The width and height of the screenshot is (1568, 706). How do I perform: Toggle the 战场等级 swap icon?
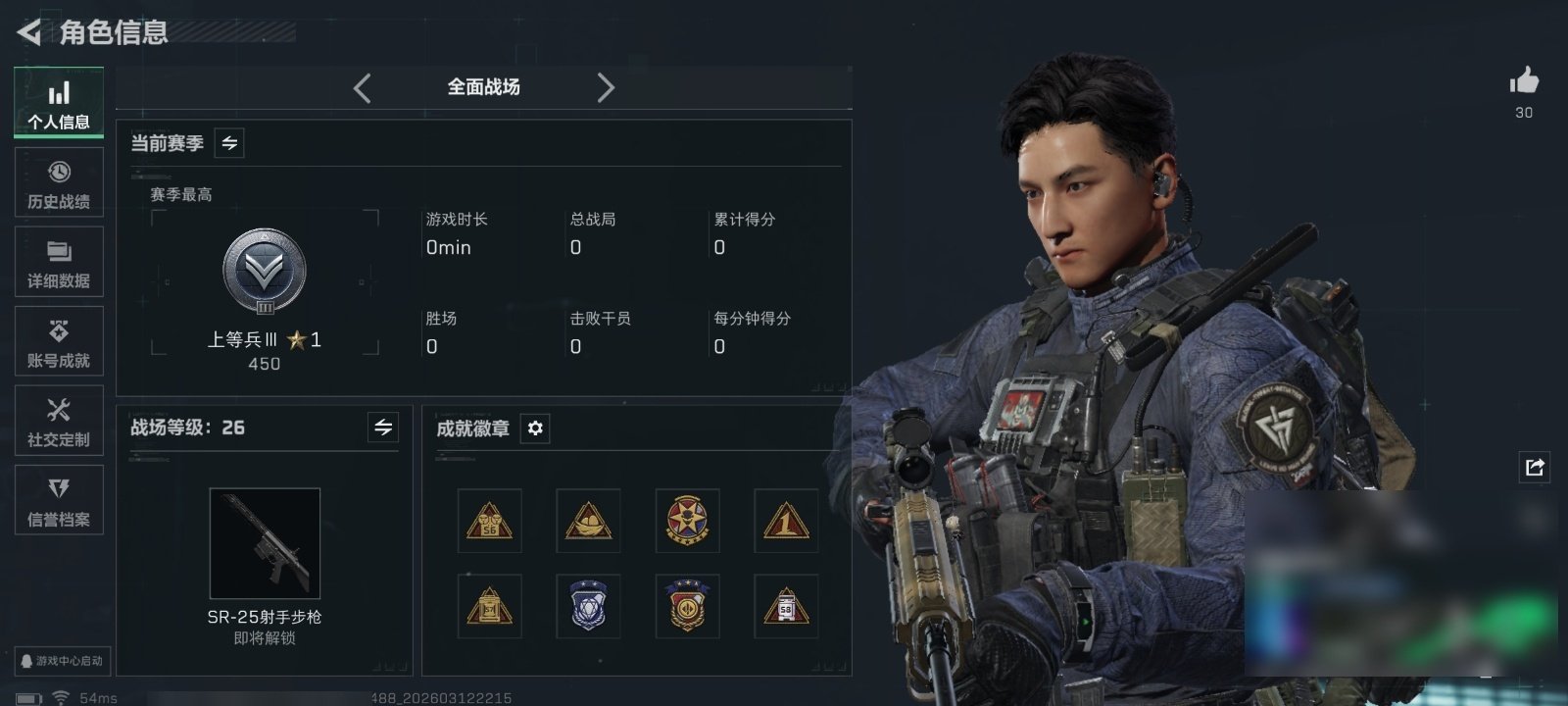click(383, 428)
